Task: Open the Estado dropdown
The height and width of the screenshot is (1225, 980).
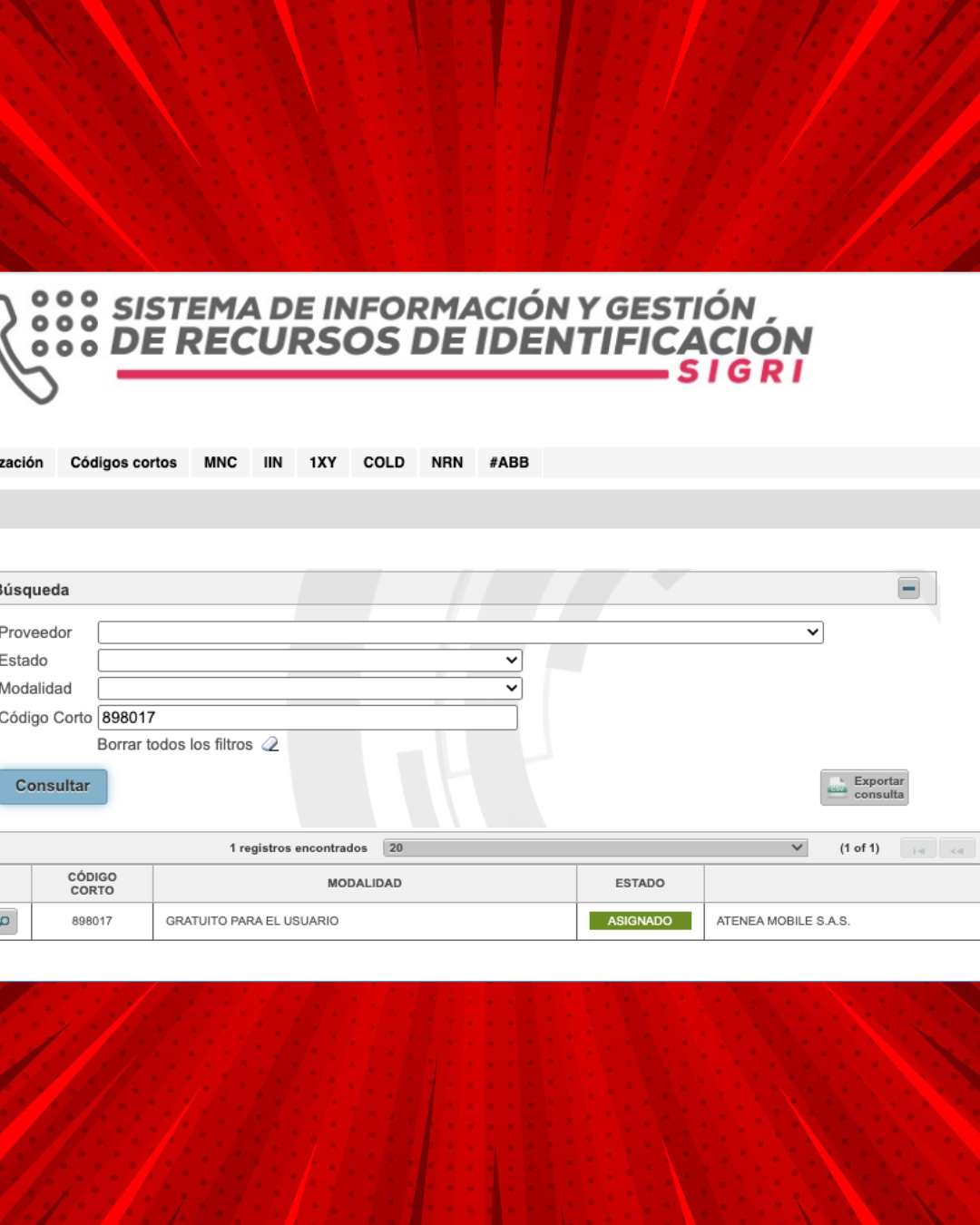Action: tap(309, 661)
